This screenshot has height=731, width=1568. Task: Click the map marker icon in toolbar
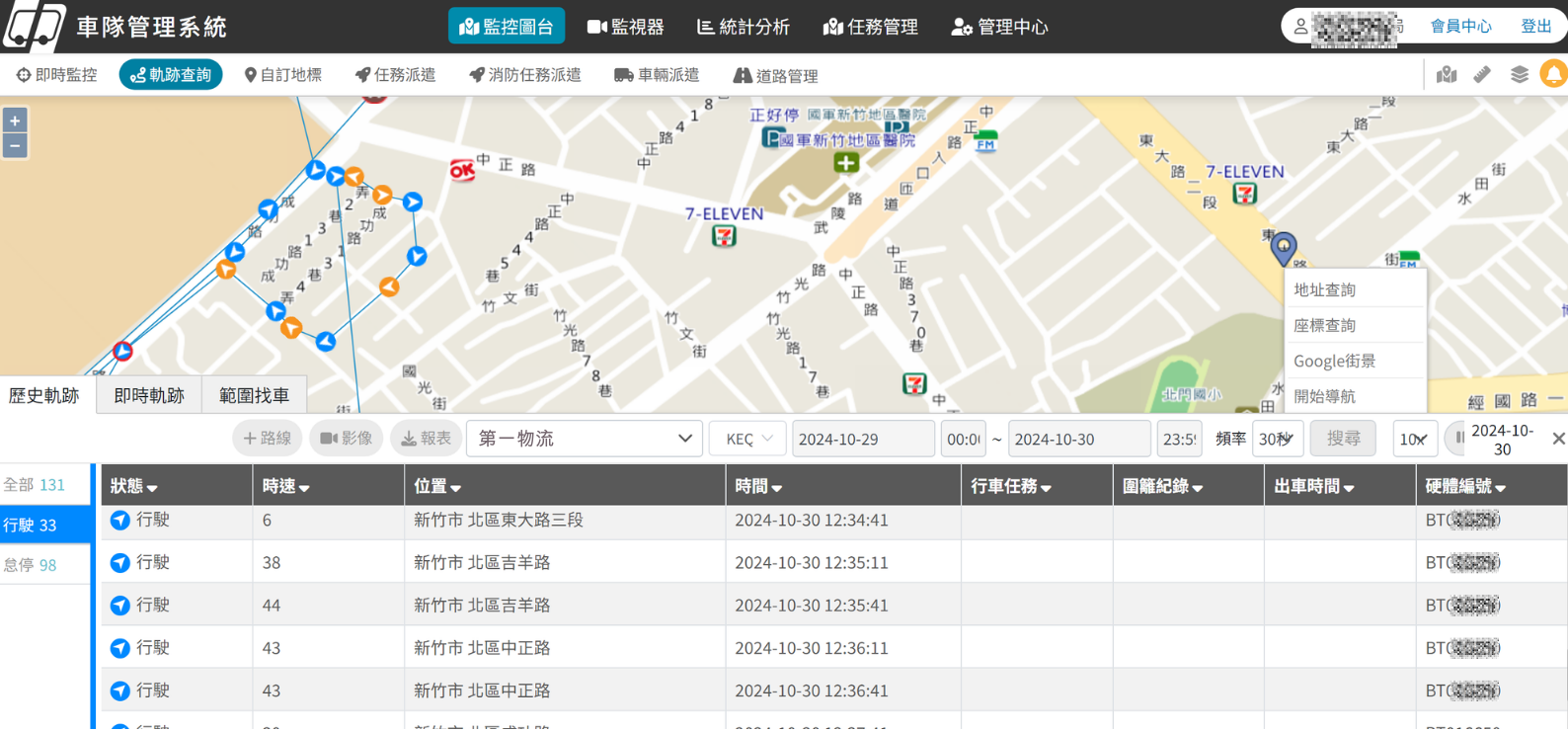1447,75
